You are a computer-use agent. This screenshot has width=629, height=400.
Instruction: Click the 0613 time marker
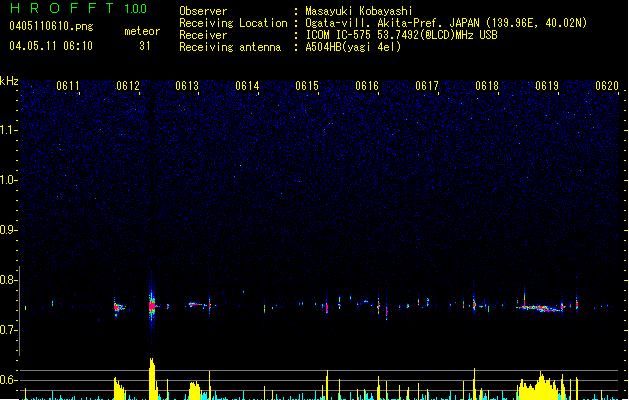187,86
